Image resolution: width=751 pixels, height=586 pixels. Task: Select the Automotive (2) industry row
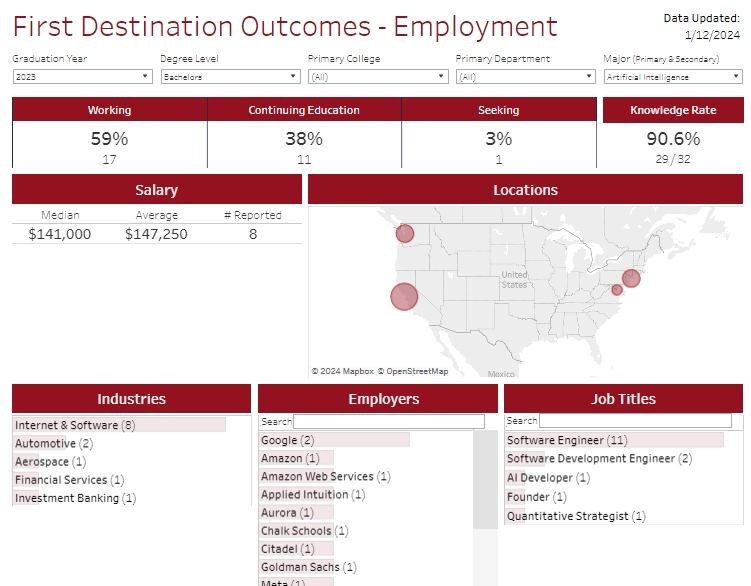tap(54, 443)
